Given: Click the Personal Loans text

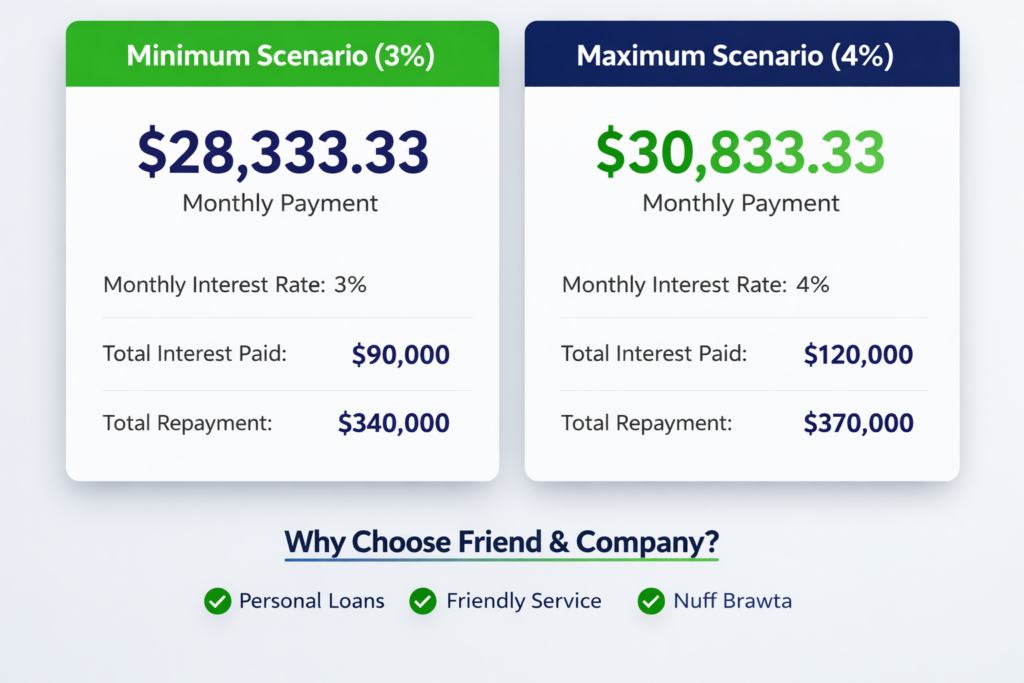Looking at the screenshot, I should tap(311, 601).
